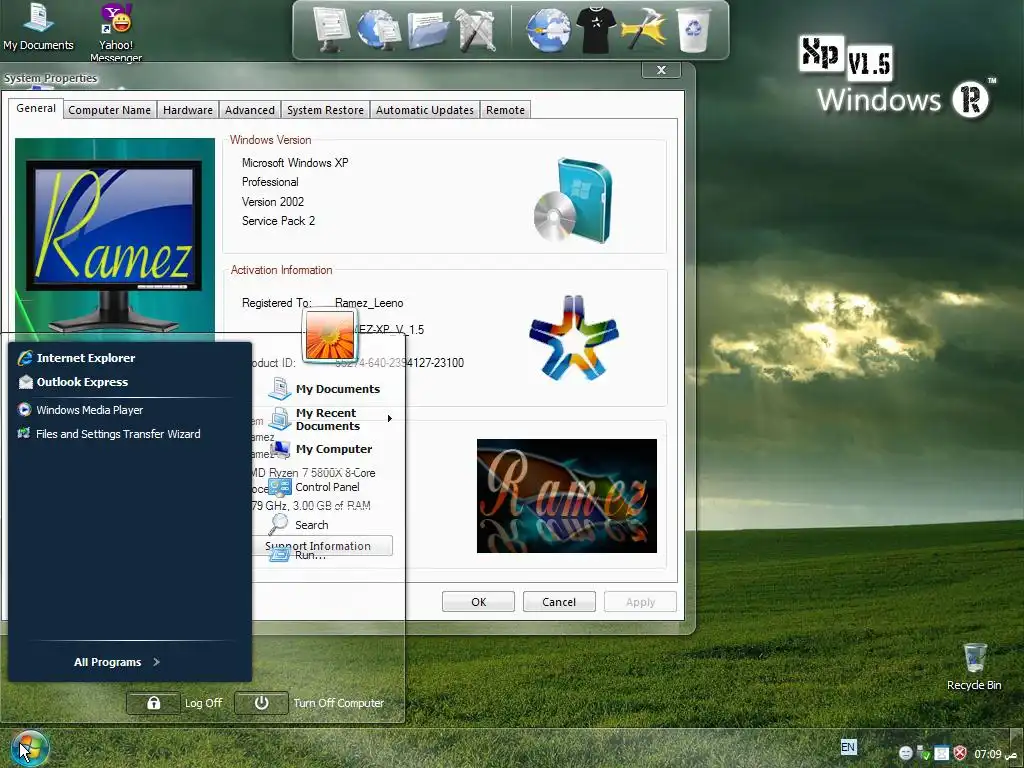Open My Computer in Start menu
The width and height of the screenshot is (1024, 768).
pos(321,449)
